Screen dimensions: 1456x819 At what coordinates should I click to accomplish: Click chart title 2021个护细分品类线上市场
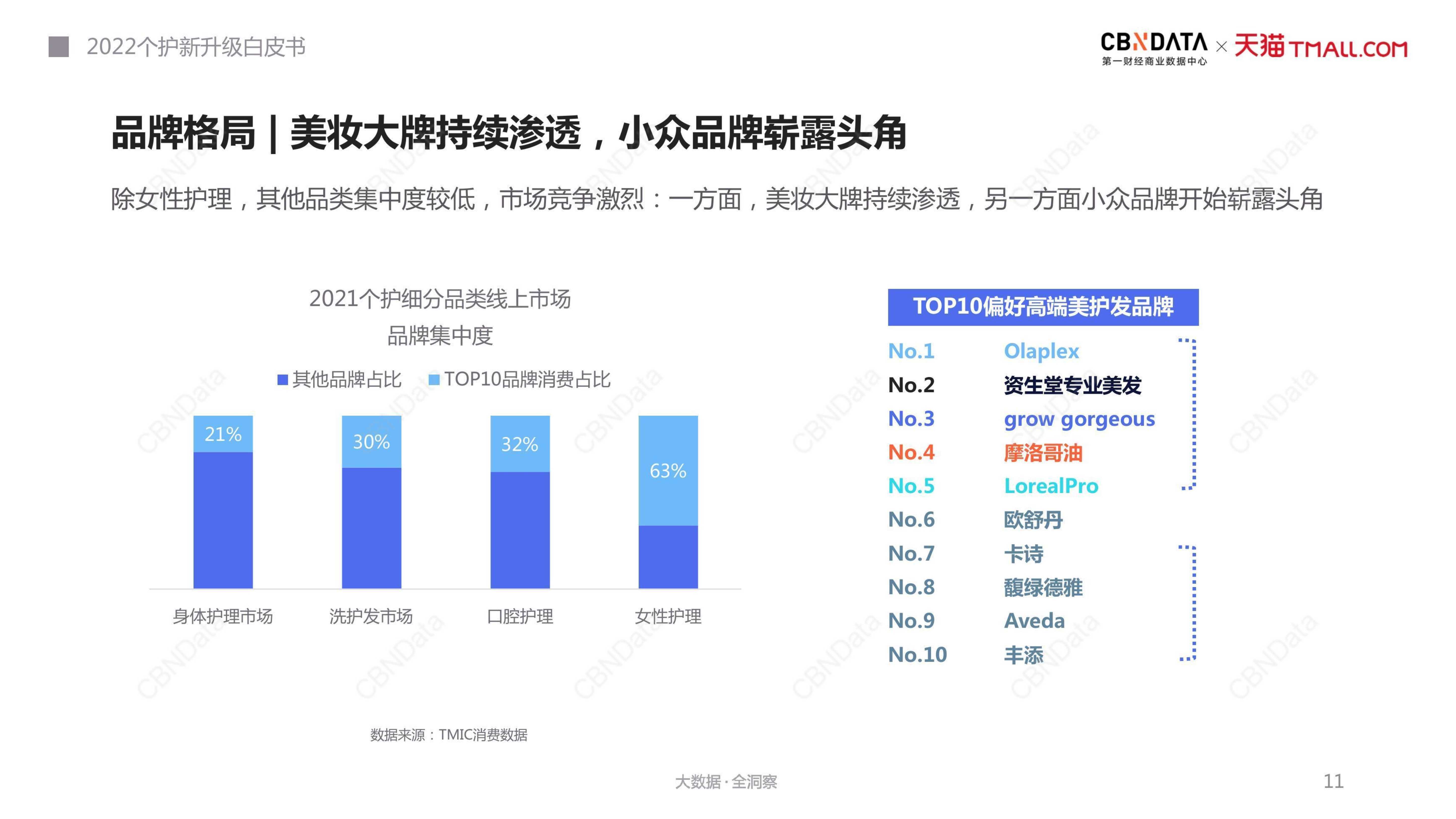pos(440,299)
